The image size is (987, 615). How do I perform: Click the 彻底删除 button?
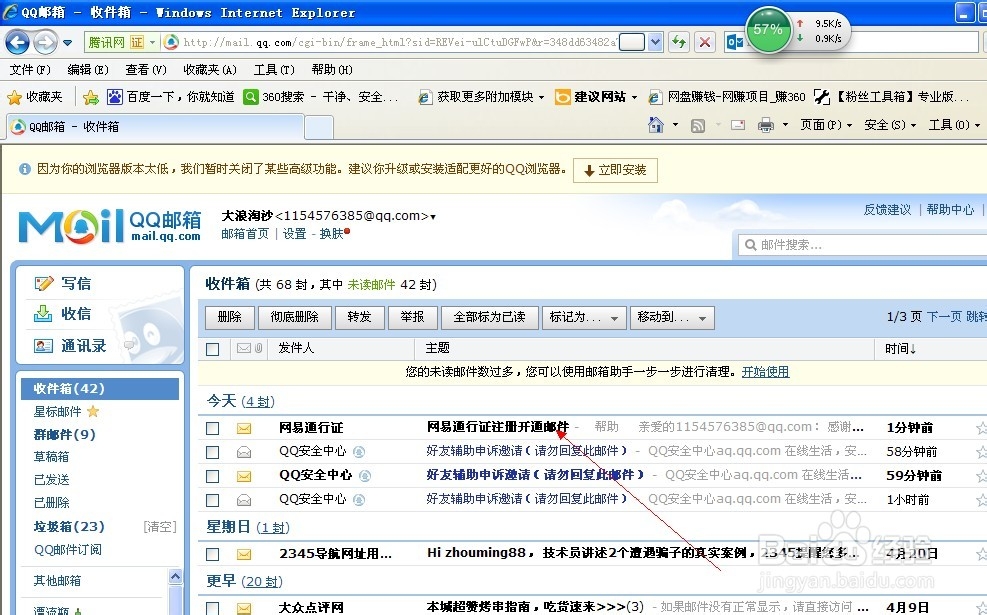[x=295, y=317]
